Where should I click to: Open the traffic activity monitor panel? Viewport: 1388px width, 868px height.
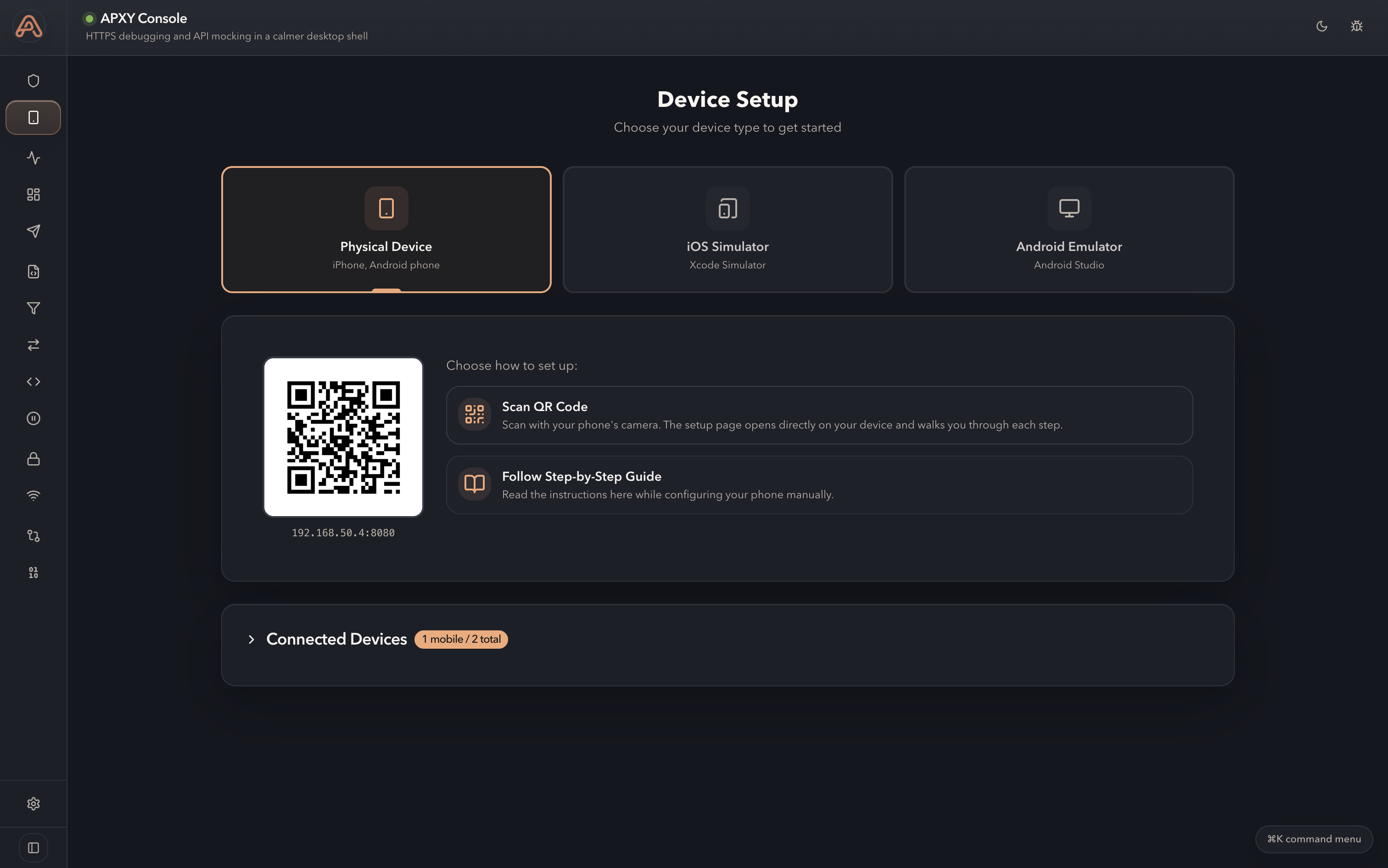[33, 157]
